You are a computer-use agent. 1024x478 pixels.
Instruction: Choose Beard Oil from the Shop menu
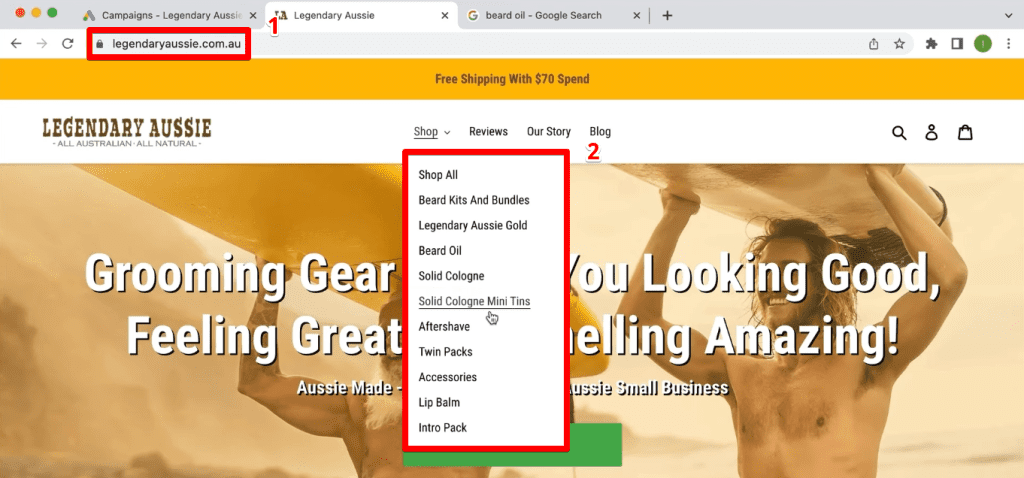[x=440, y=251]
